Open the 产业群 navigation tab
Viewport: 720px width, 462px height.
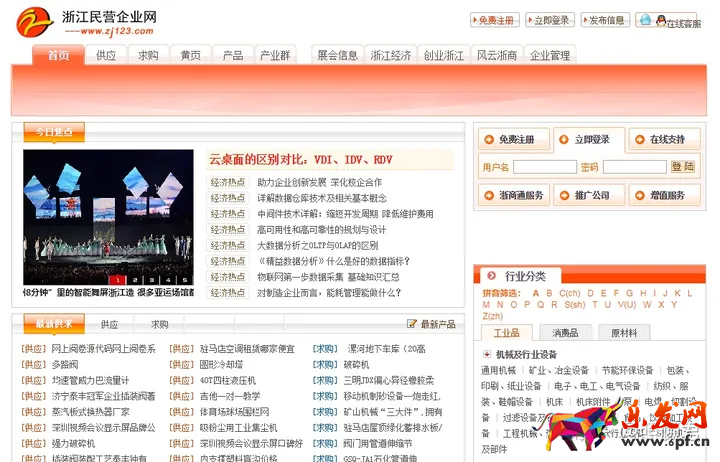click(275, 56)
